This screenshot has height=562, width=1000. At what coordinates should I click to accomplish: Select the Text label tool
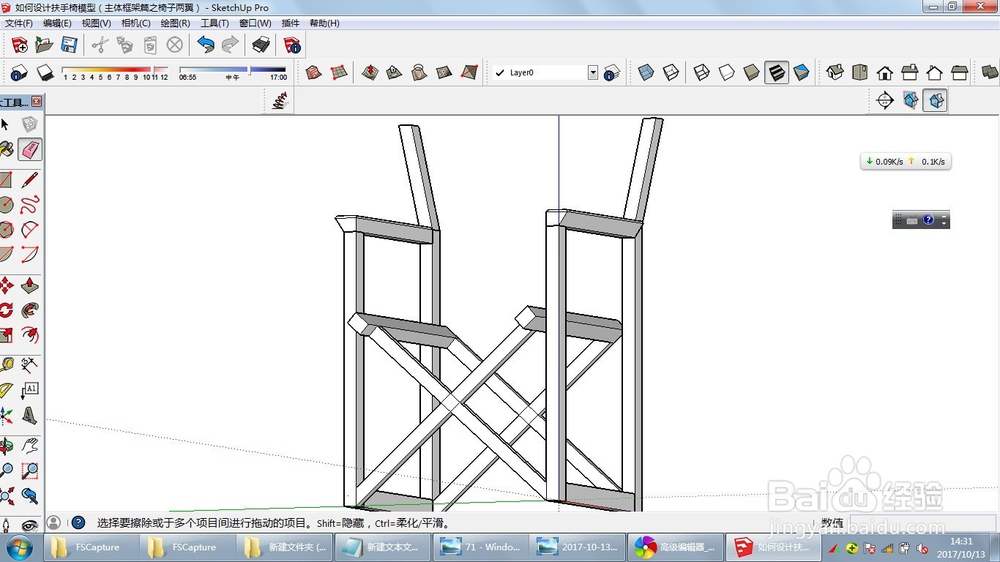29,390
